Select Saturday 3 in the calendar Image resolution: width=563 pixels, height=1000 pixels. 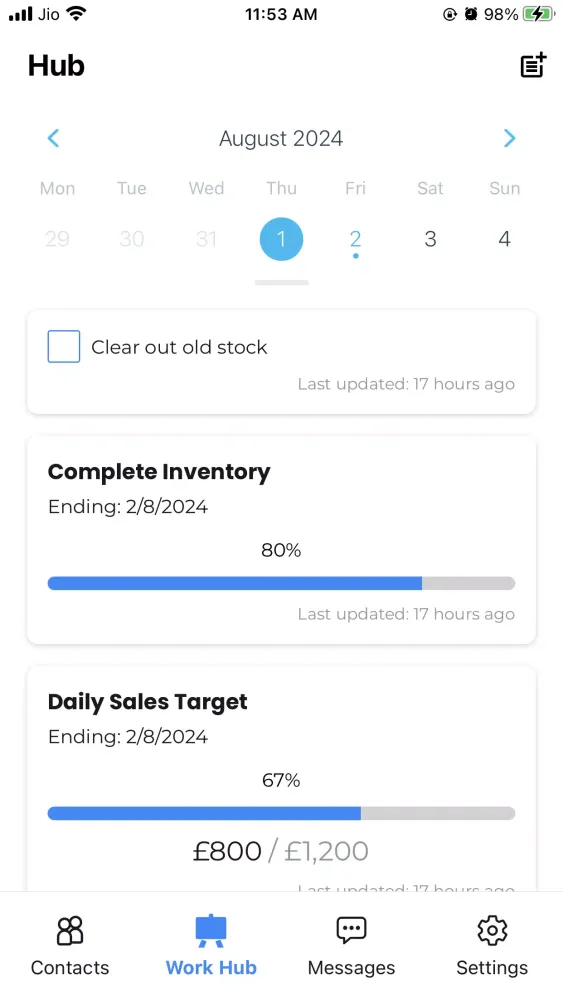(430, 239)
